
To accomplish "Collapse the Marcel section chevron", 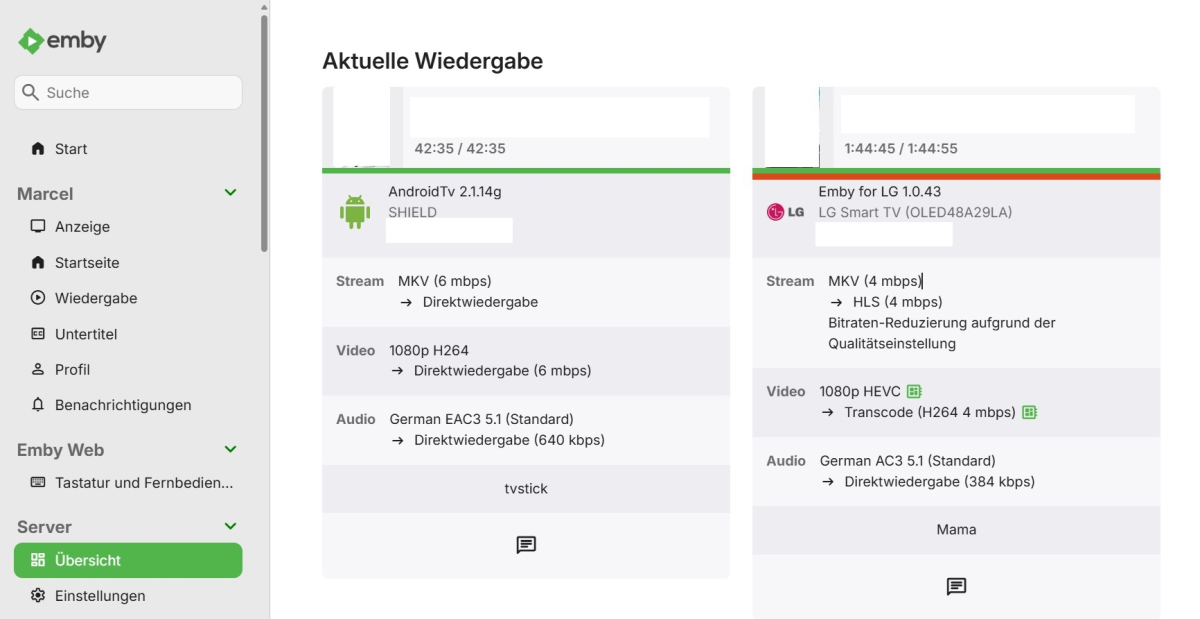I will pyautogui.click(x=231, y=193).
